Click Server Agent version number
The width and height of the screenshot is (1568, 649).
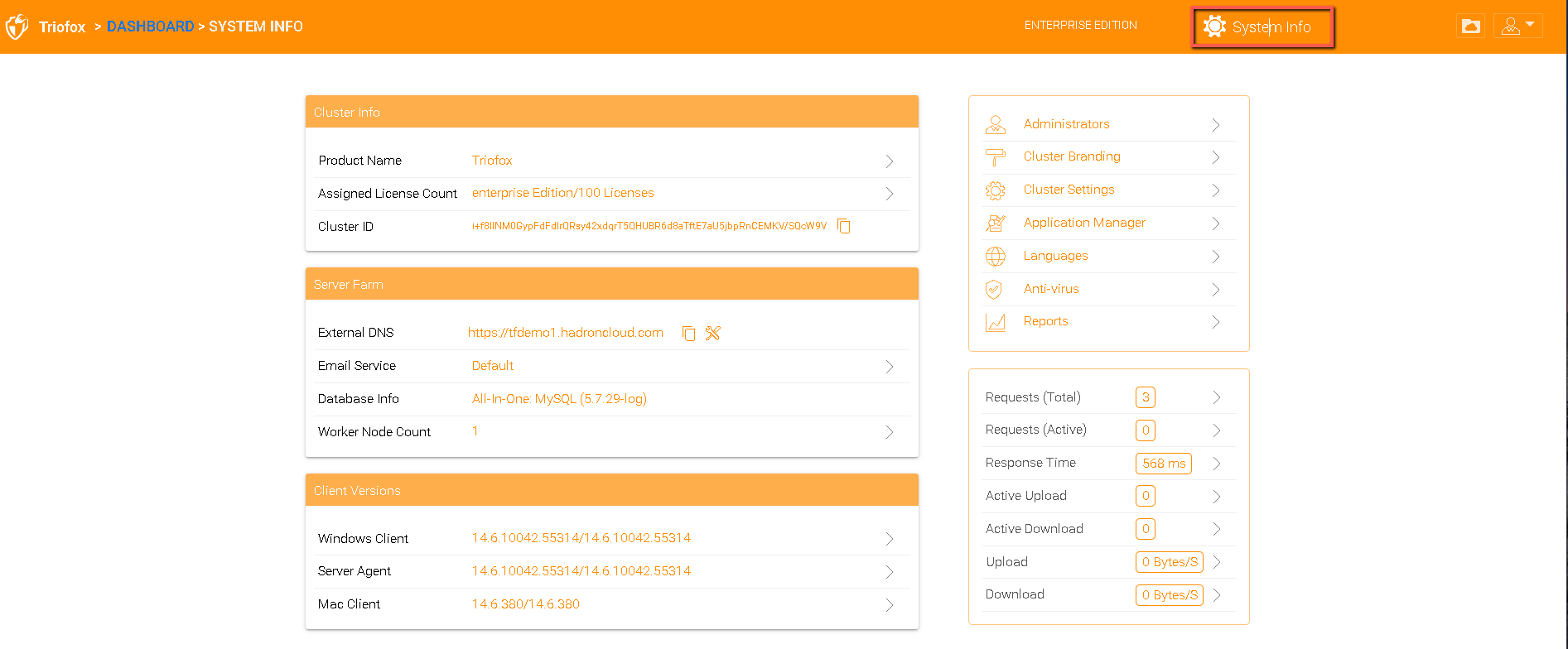point(581,571)
